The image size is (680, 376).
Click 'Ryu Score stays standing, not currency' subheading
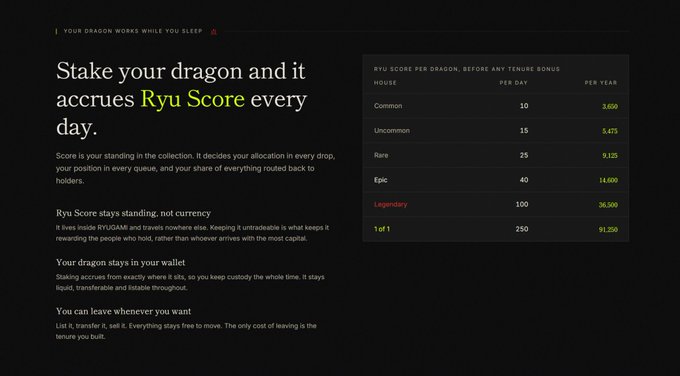pos(134,213)
